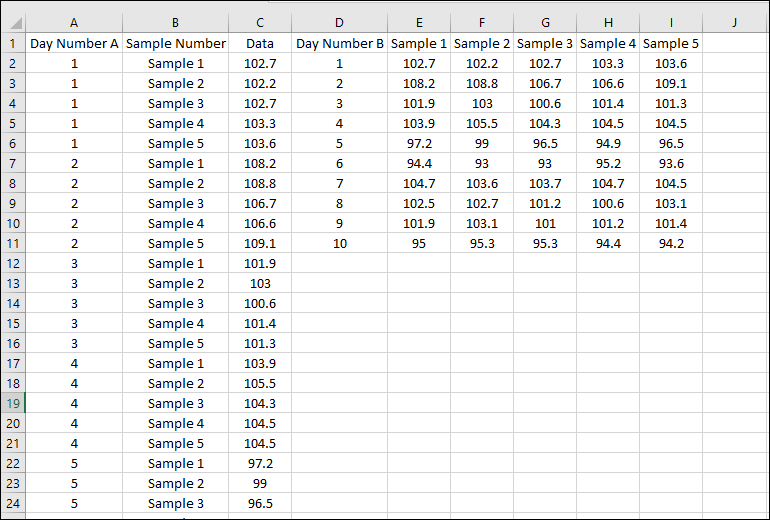Click the 'Sample 3' cell in column G
The image size is (770, 520).
[545, 43]
